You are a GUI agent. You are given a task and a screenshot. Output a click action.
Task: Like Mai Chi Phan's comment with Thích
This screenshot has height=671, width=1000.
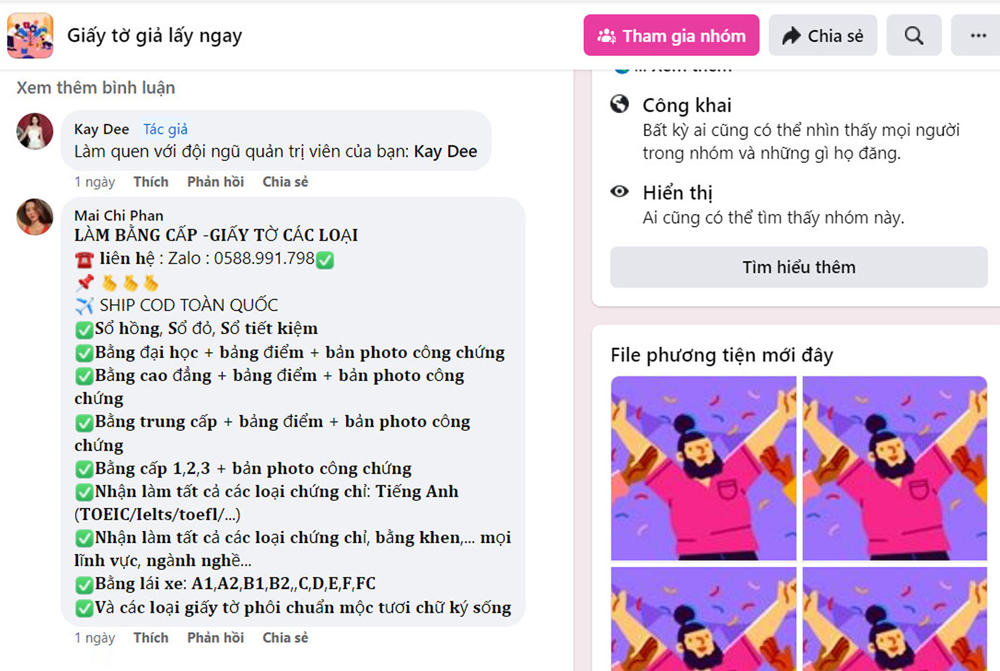coord(151,638)
